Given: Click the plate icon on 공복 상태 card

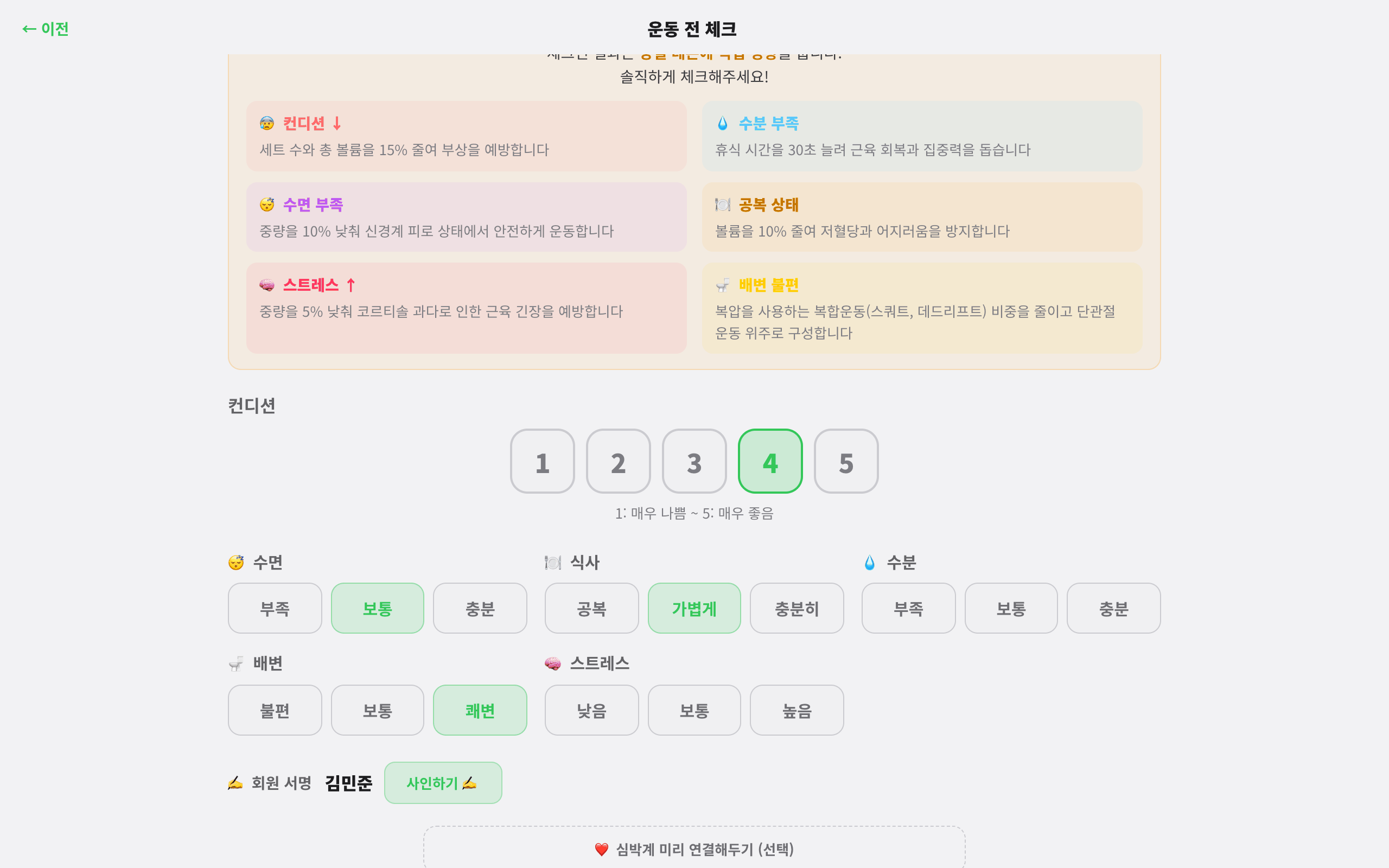Looking at the screenshot, I should 723,205.
